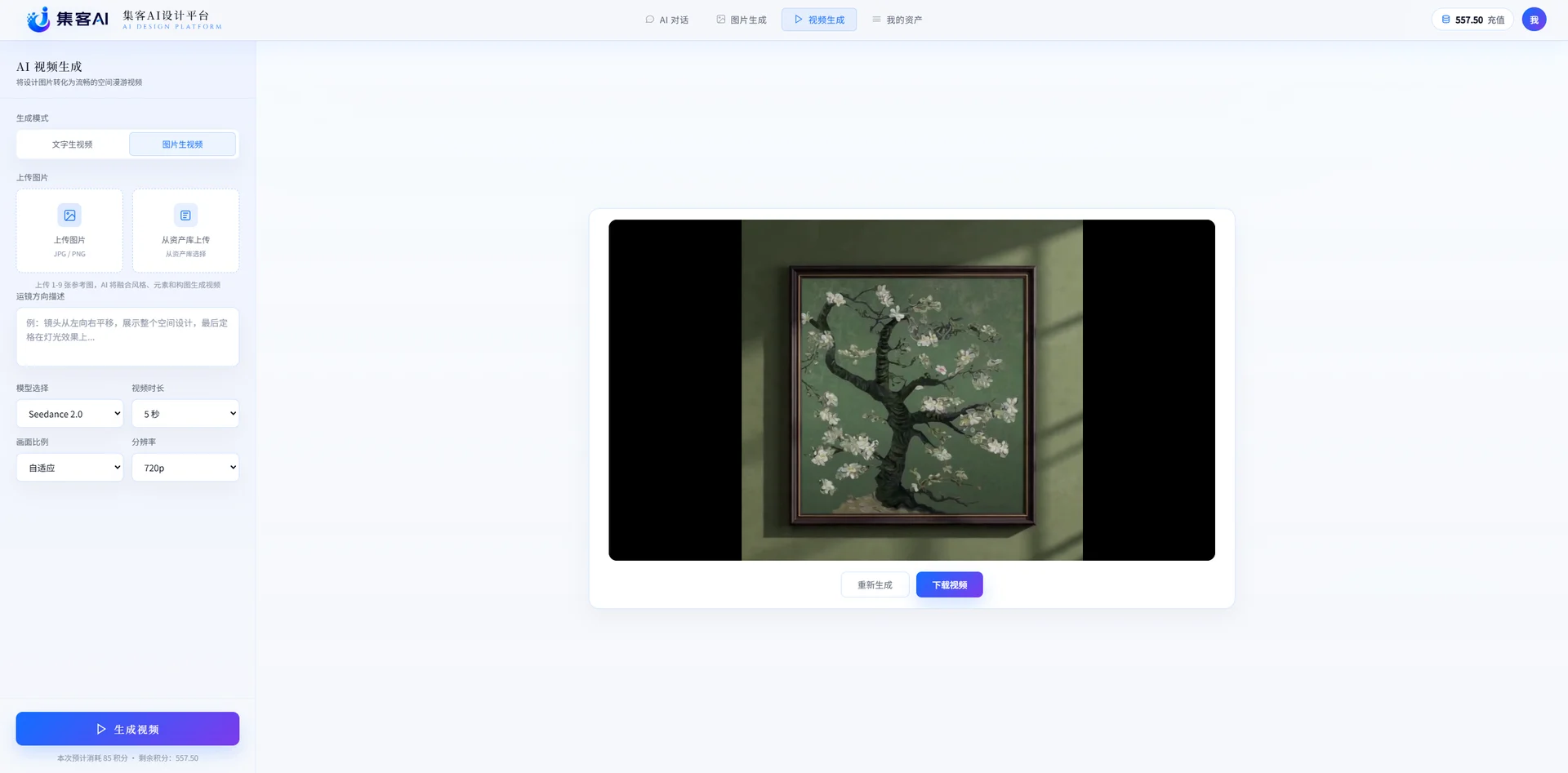This screenshot has width=1568, height=773.
Task: Select the 图片生视频 mode
Action: click(182, 144)
